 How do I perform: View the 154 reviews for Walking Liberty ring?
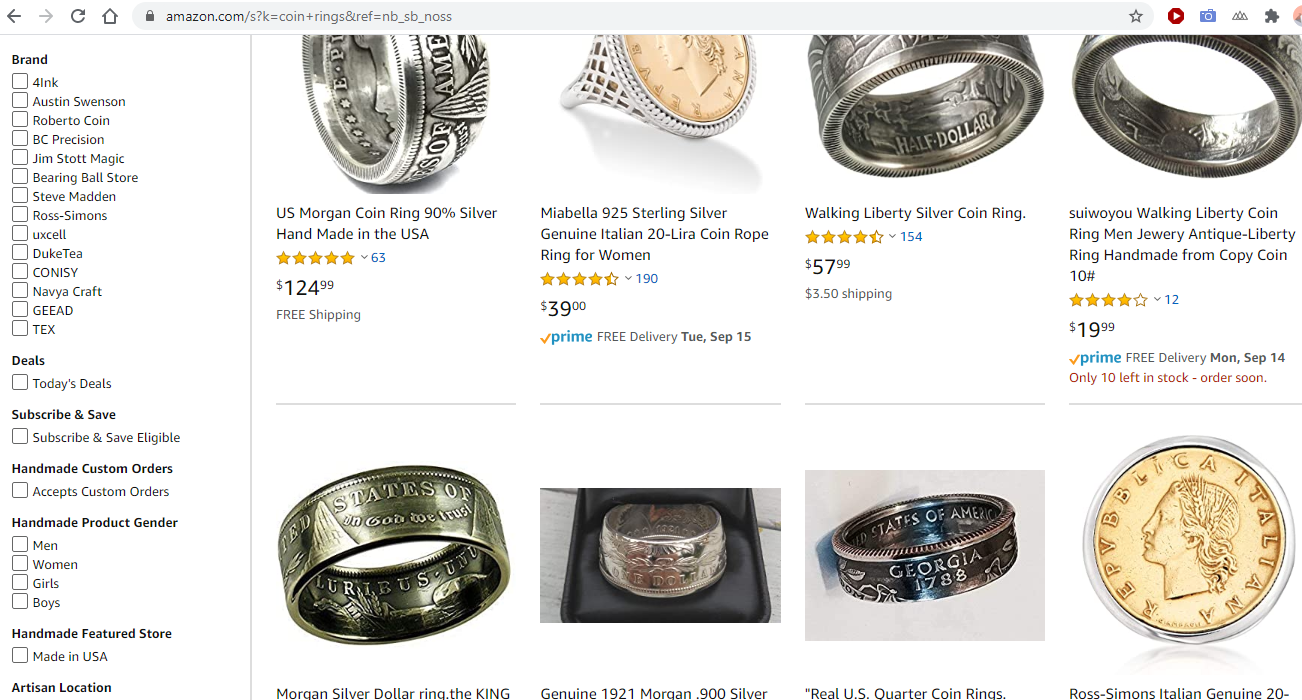911,237
